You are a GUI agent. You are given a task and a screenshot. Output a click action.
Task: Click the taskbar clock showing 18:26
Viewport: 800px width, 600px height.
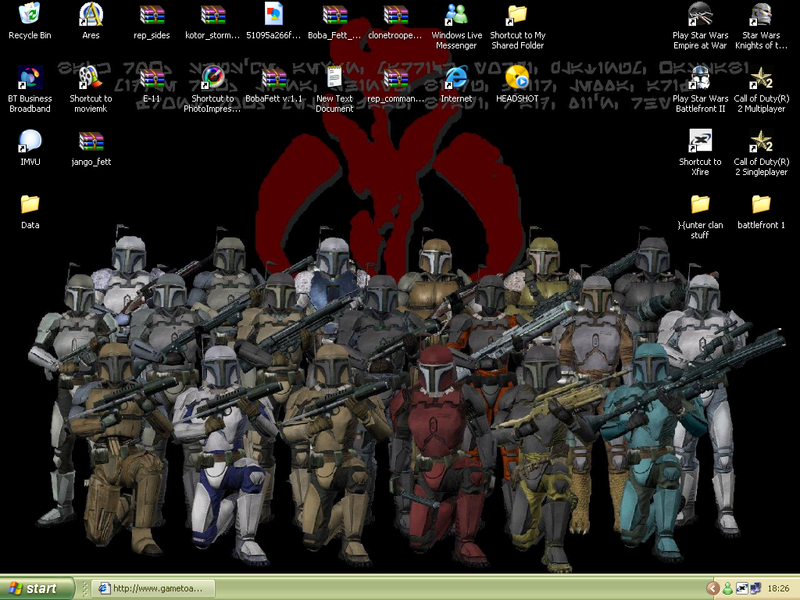778,589
